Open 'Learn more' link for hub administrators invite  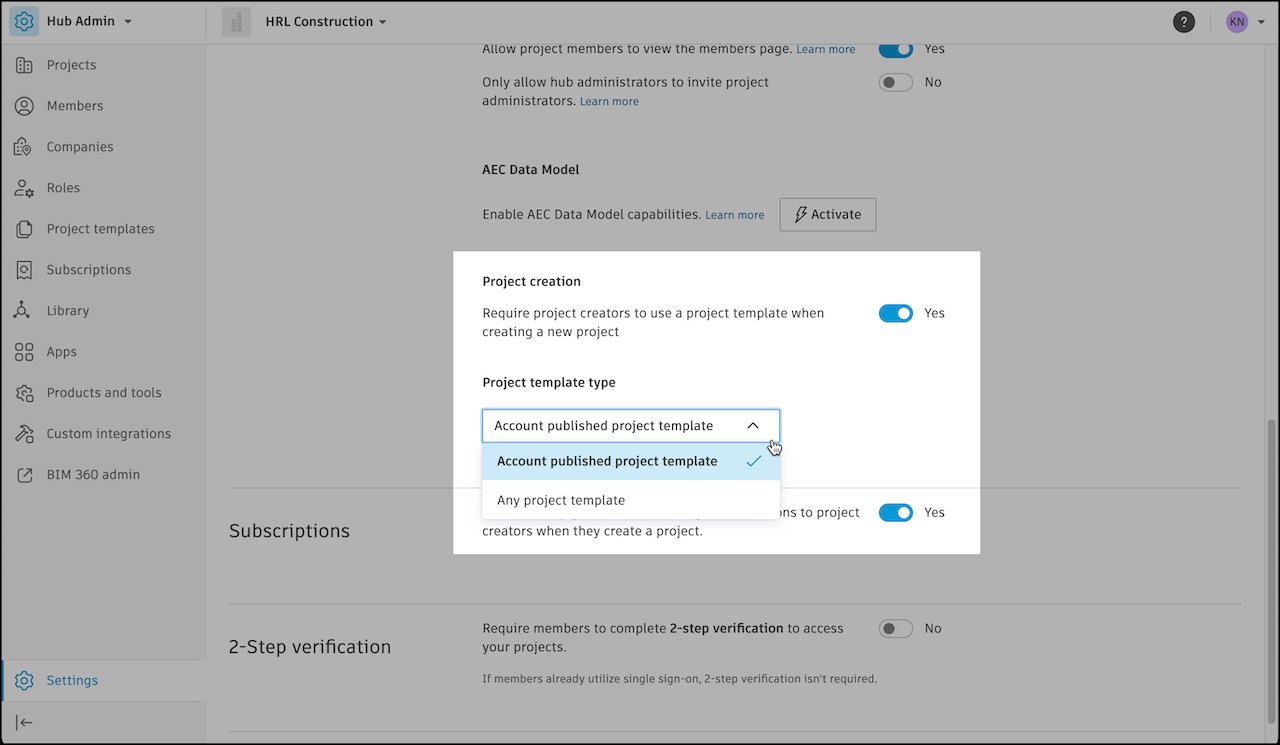click(609, 102)
